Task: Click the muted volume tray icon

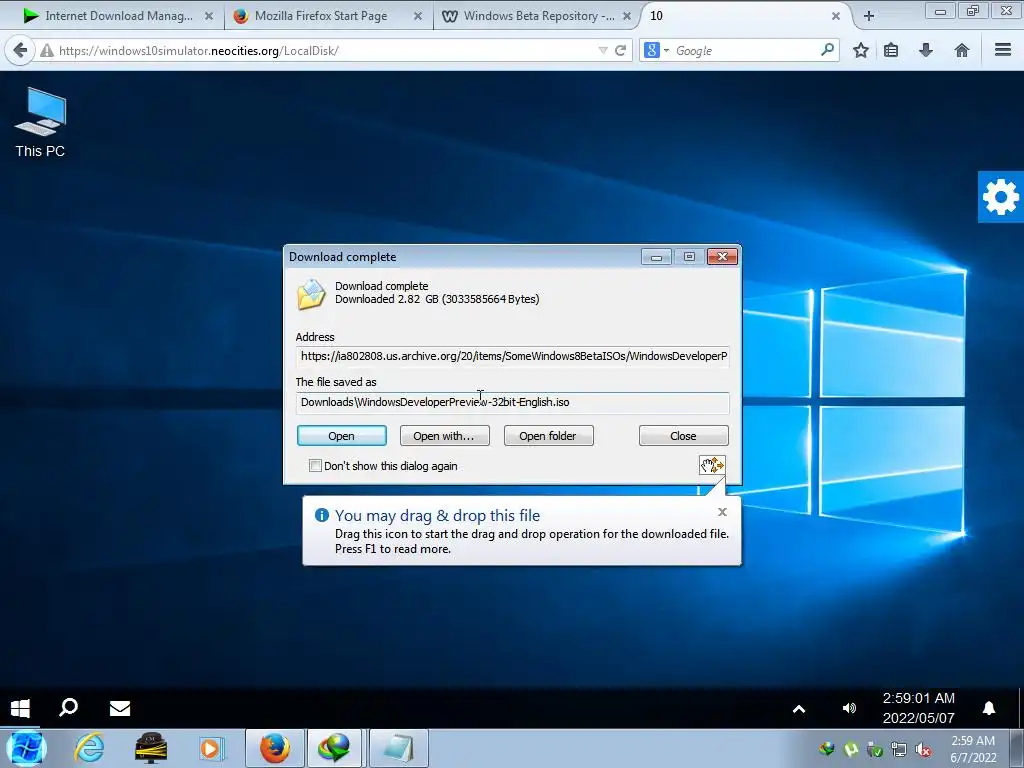Action: click(923, 749)
